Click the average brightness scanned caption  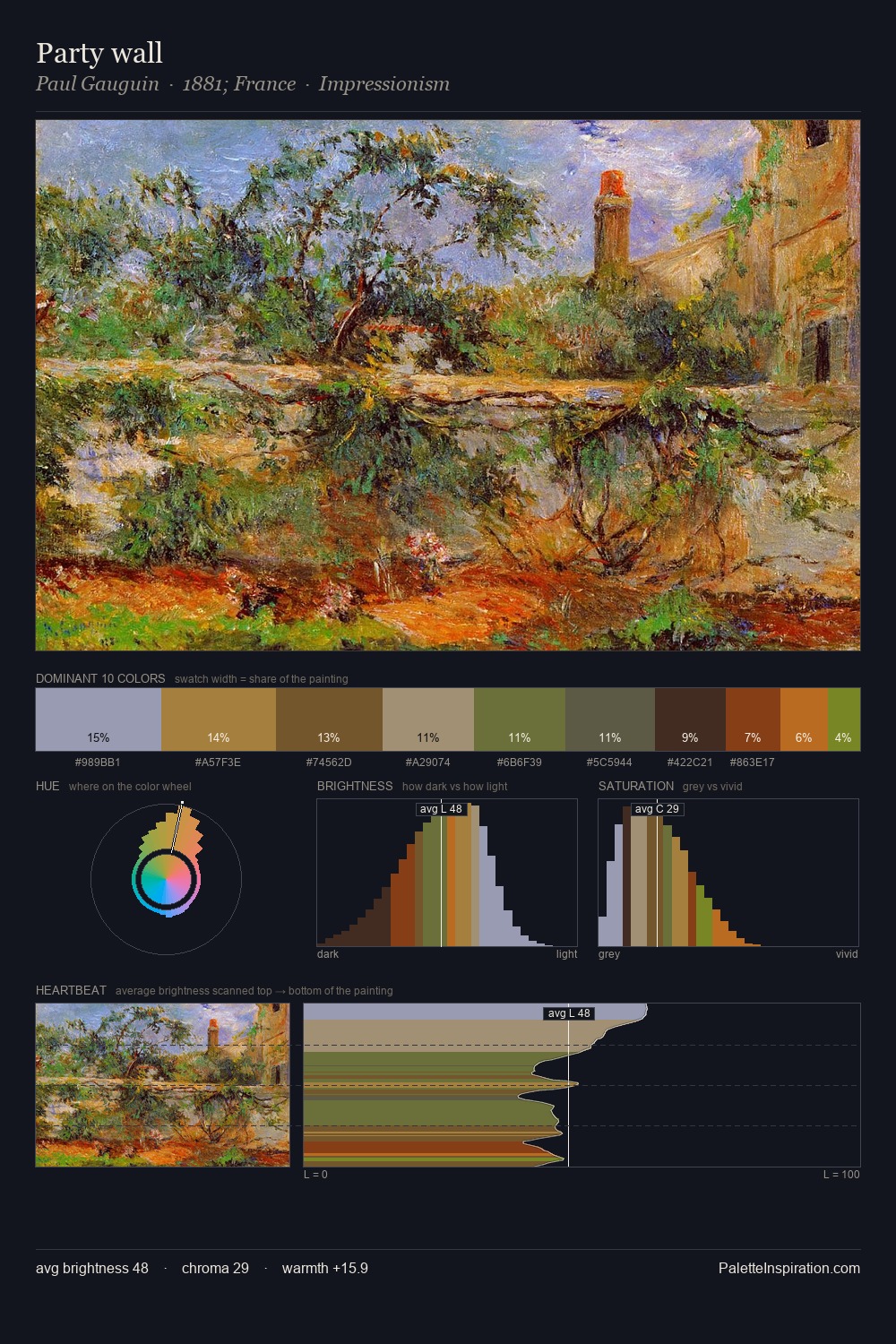[x=254, y=991]
